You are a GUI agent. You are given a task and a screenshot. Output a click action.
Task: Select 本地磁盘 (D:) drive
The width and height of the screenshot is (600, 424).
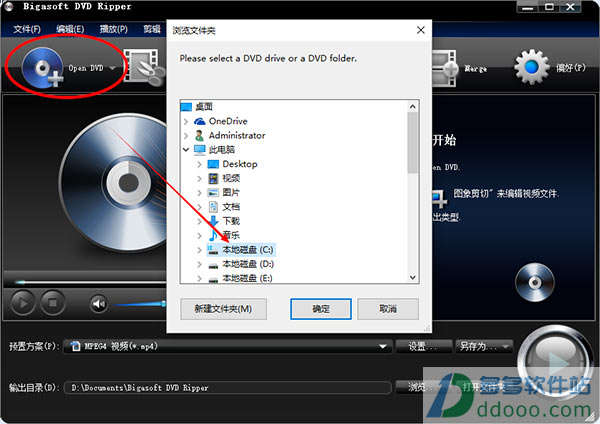[x=248, y=264]
